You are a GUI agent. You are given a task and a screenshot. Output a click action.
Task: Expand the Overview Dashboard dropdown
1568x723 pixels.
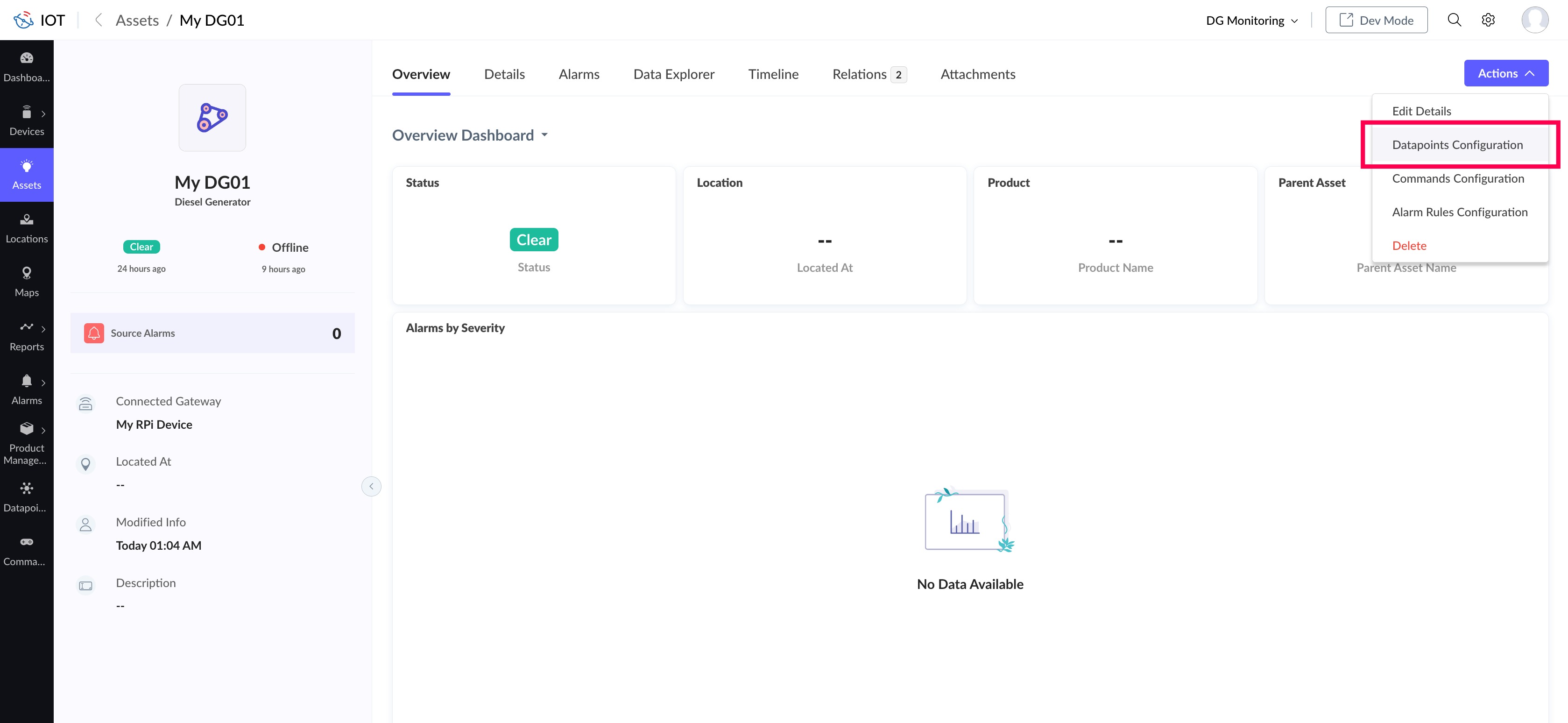[544, 135]
